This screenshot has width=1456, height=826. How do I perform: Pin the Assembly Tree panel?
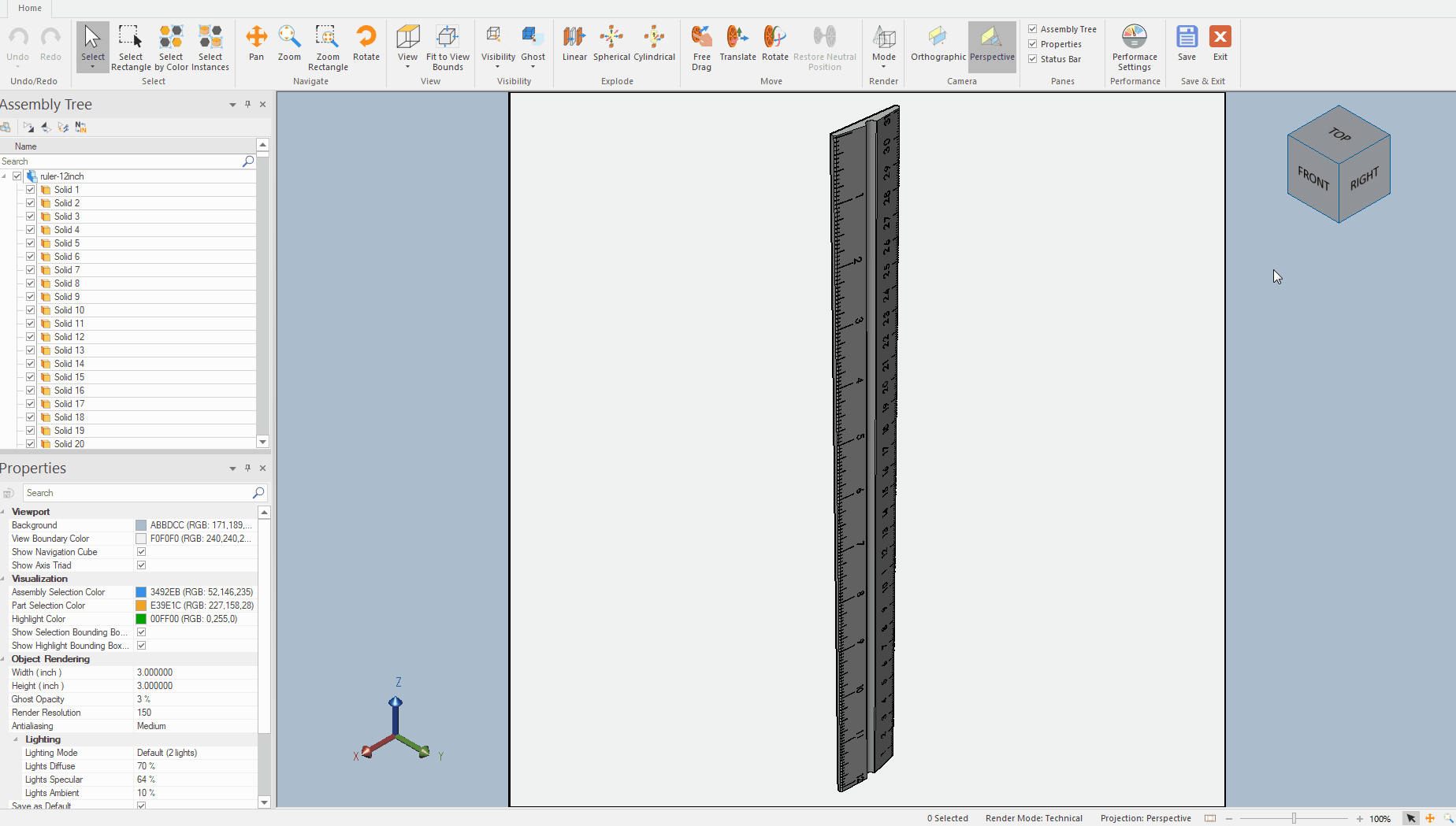click(x=247, y=104)
